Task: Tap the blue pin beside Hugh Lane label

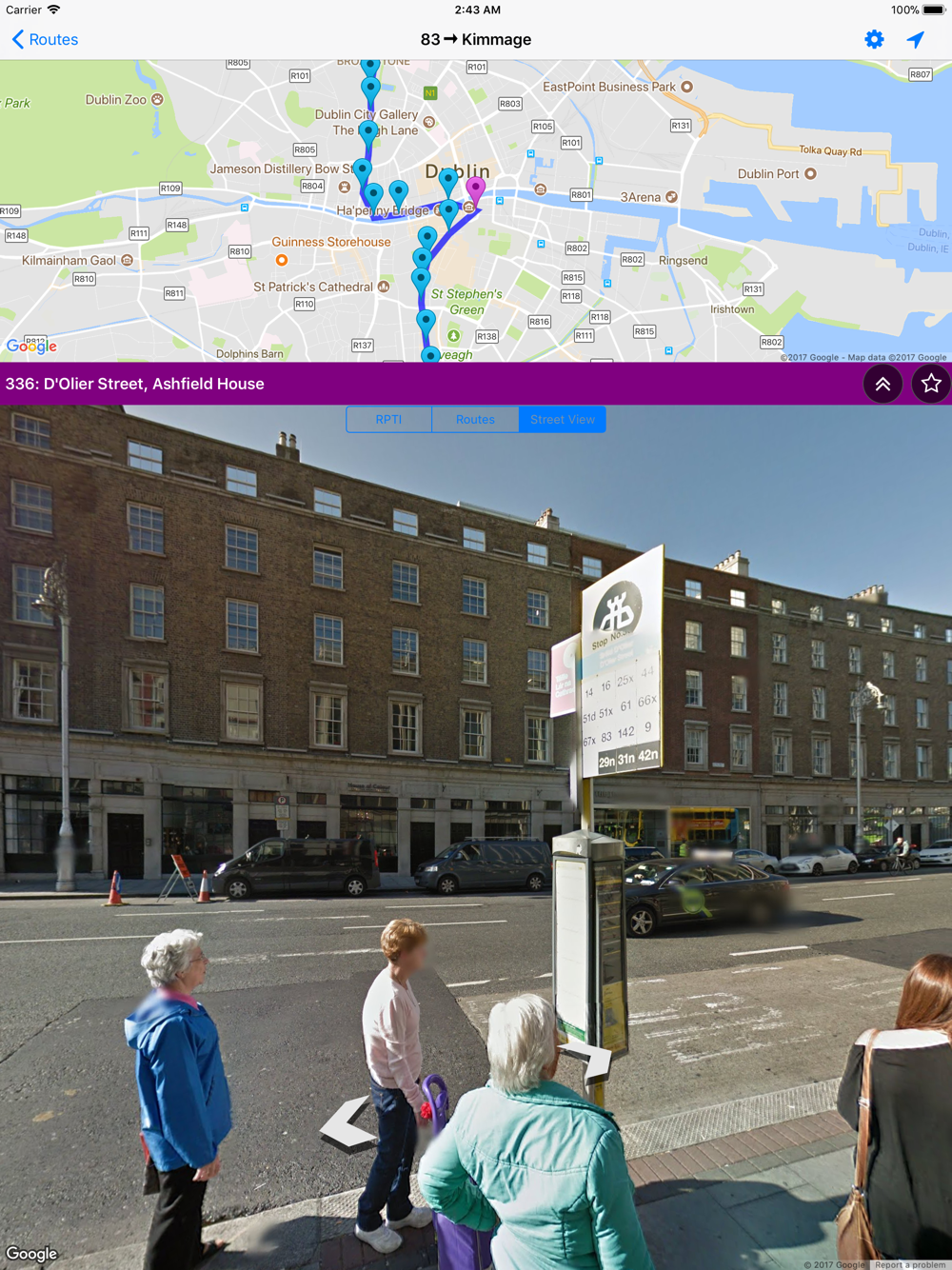Action: 368,134
